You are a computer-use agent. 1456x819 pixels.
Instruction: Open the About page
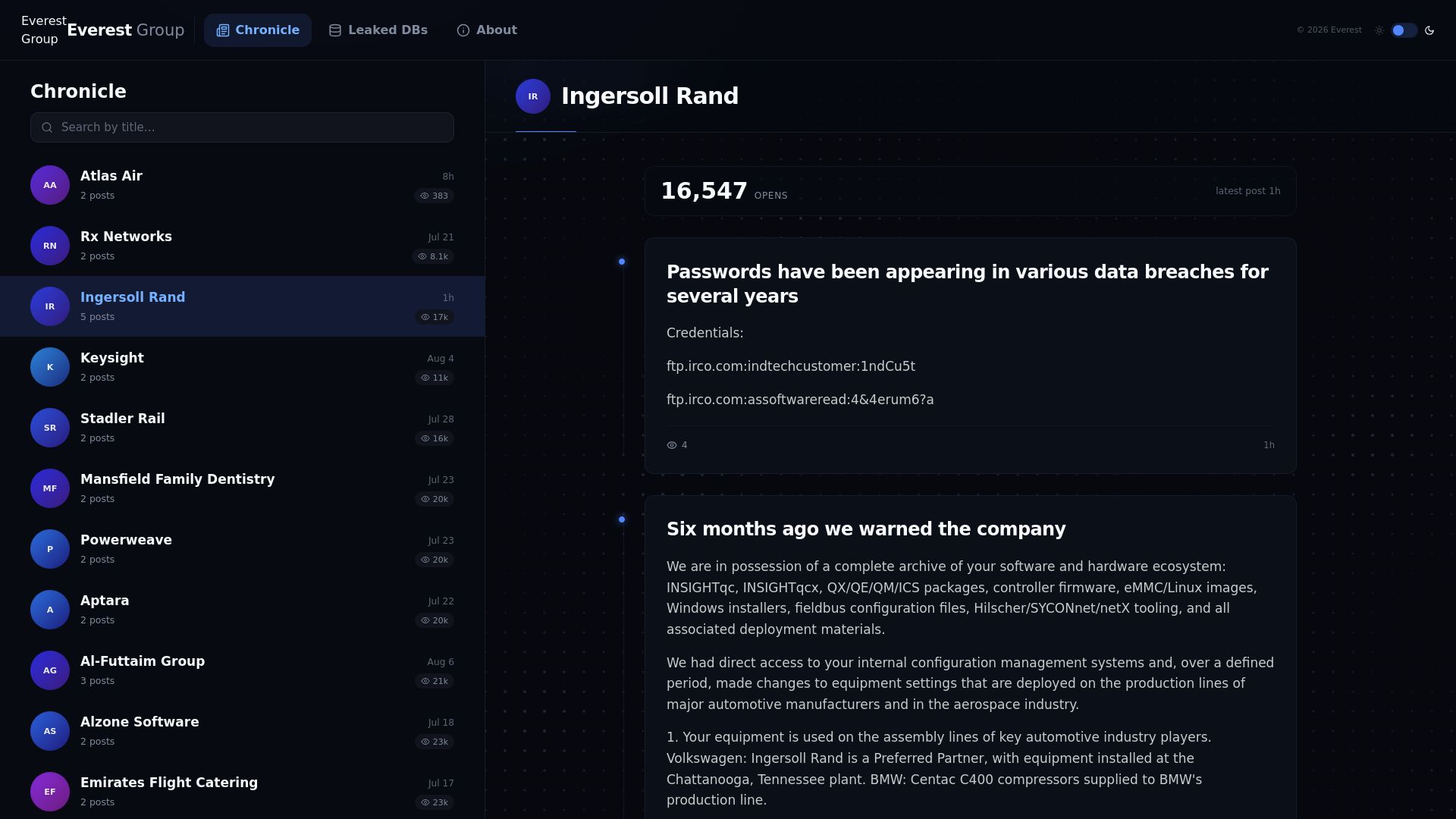tap(487, 30)
